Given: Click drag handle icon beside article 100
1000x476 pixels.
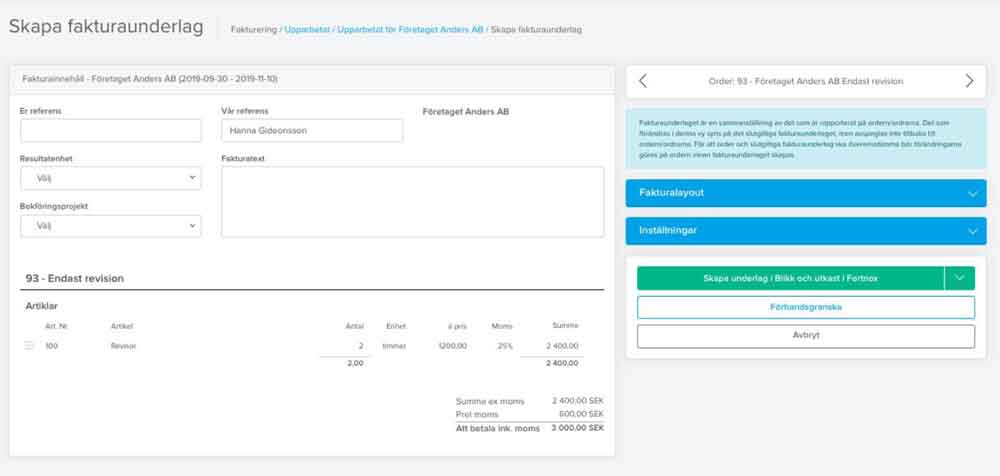Looking at the screenshot, I should (x=29, y=346).
